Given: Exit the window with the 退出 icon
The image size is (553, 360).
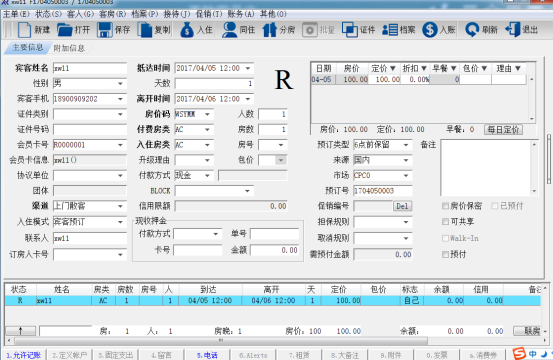Looking at the screenshot, I should [512, 30].
